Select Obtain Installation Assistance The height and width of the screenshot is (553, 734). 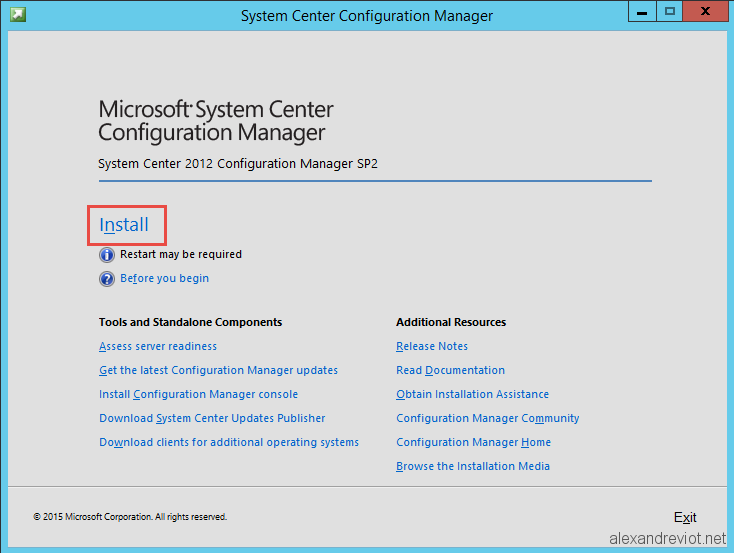(472, 394)
